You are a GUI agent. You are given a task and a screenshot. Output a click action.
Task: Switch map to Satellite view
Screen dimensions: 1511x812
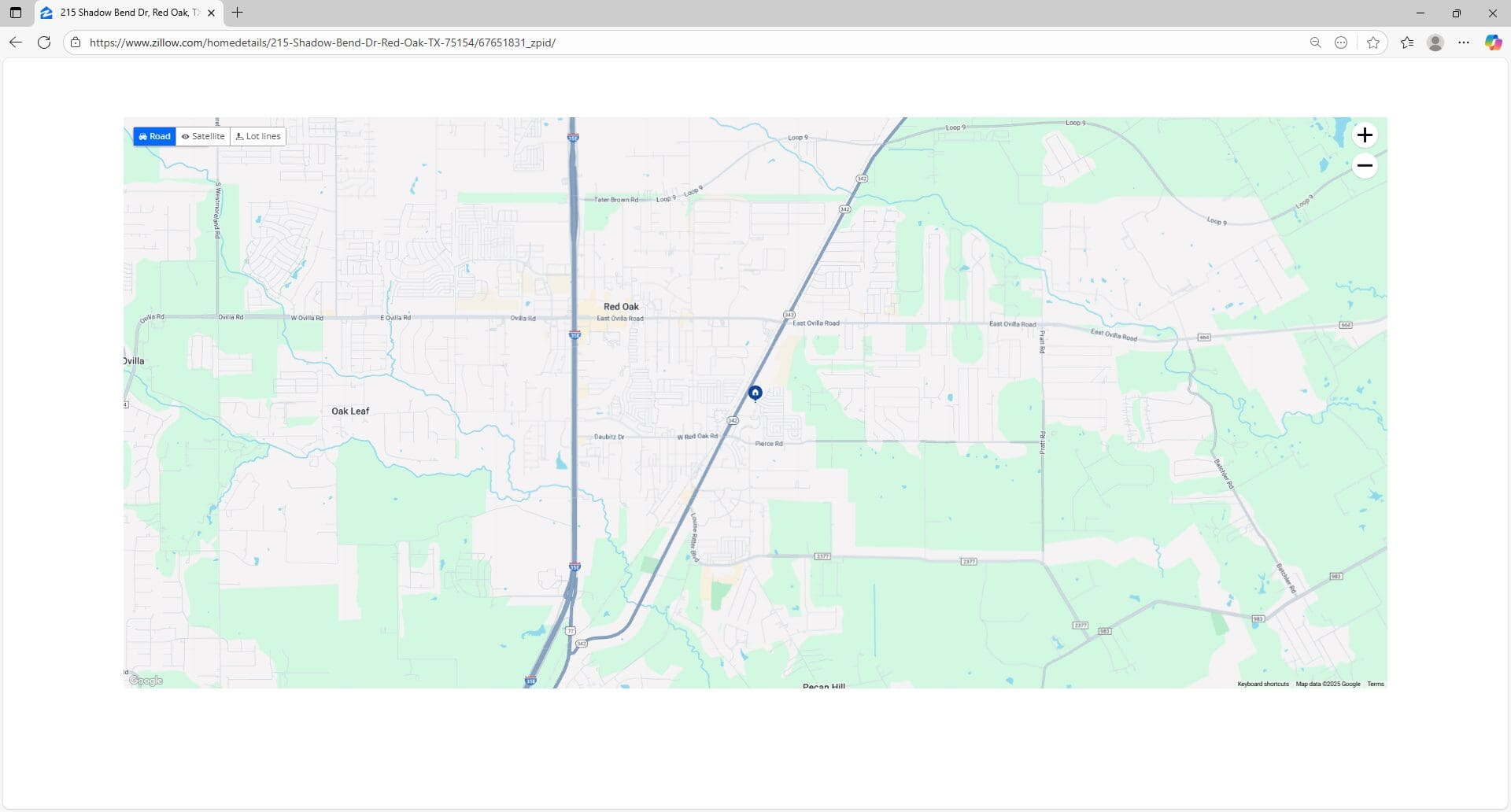click(203, 136)
